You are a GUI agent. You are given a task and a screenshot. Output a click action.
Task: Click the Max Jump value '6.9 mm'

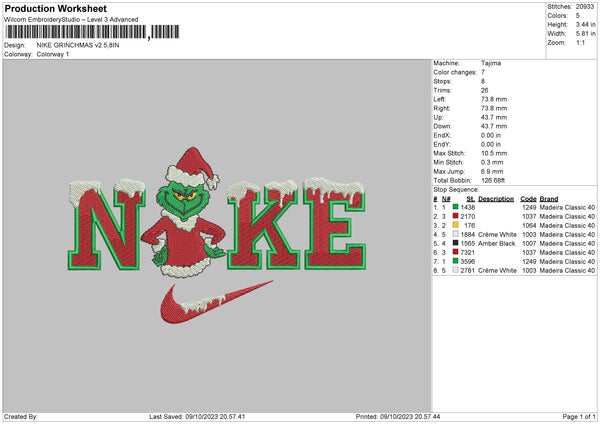tap(492, 171)
